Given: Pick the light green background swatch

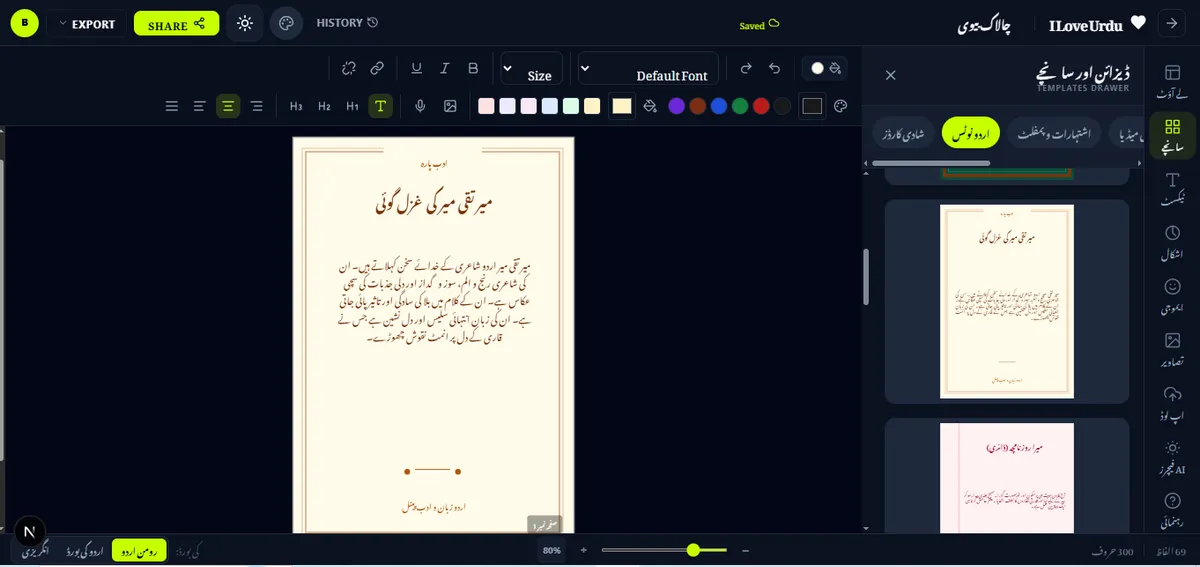Looking at the screenshot, I should click(570, 106).
